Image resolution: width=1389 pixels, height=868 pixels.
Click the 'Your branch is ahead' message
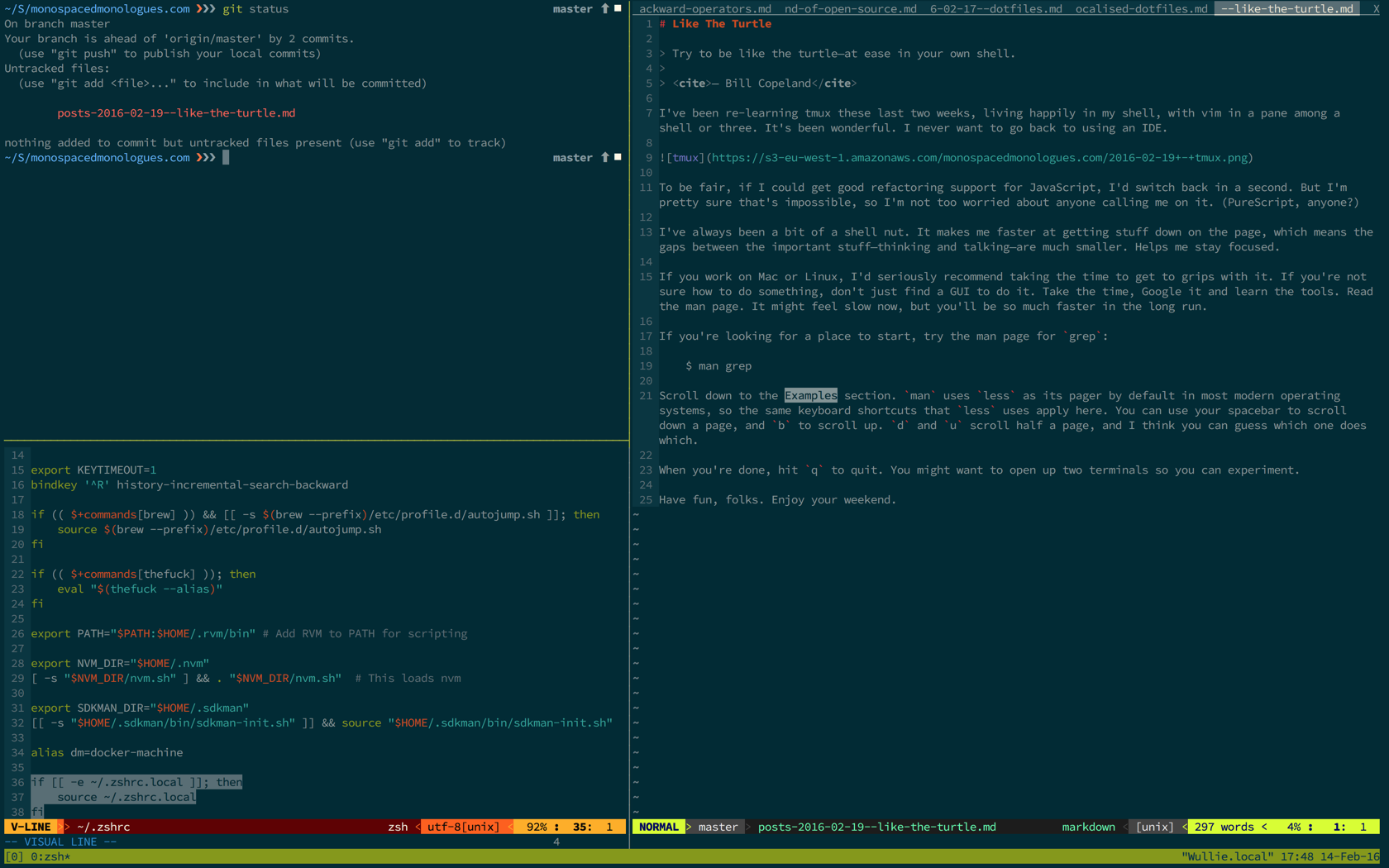tap(179, 39)
